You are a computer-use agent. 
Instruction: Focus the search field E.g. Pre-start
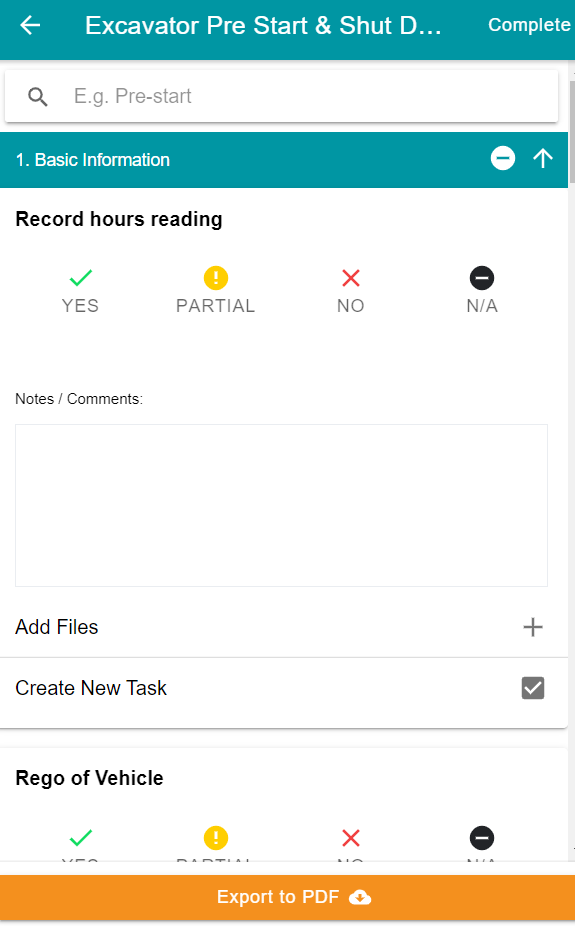point(282,96)
